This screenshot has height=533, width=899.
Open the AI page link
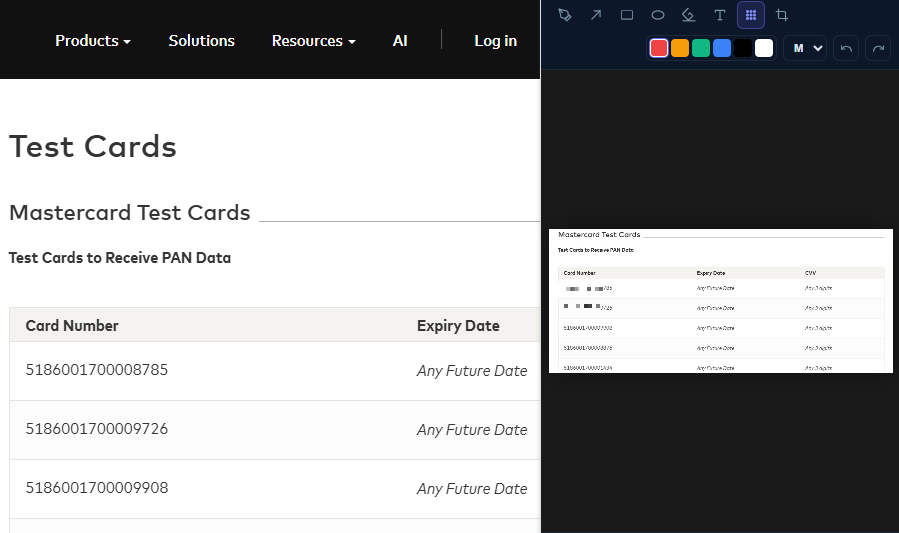click(x=400, y=41)
